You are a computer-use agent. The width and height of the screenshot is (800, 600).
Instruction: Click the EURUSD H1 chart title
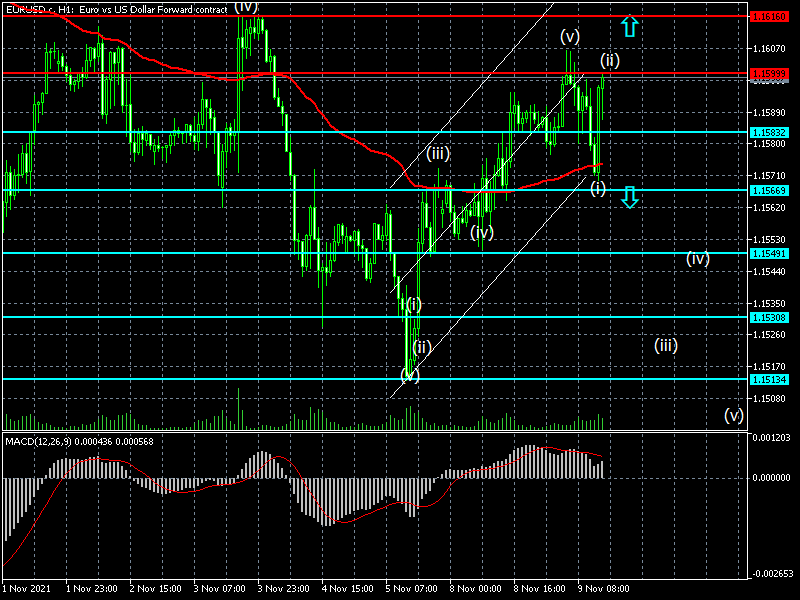pyautogui.click(x=116, y=9)
